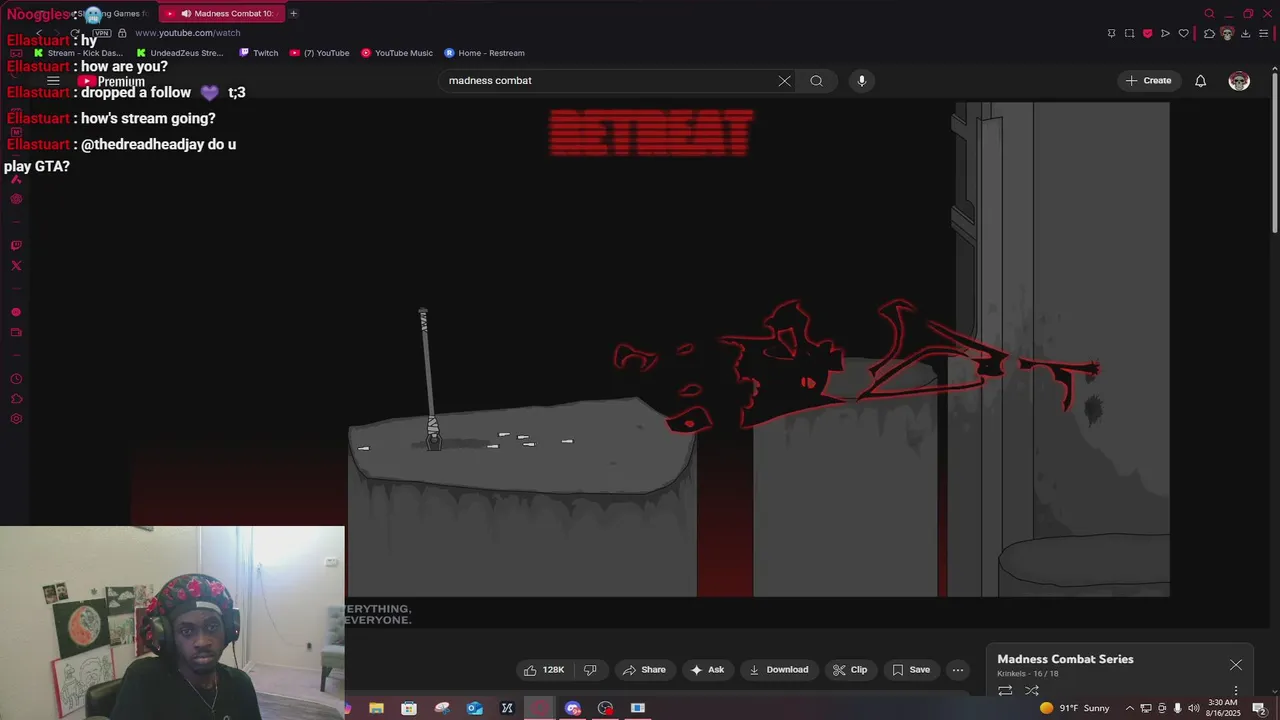
Task: Open browser extensions cube icon
Action: pyautogui.click(x=1209, y=33)
